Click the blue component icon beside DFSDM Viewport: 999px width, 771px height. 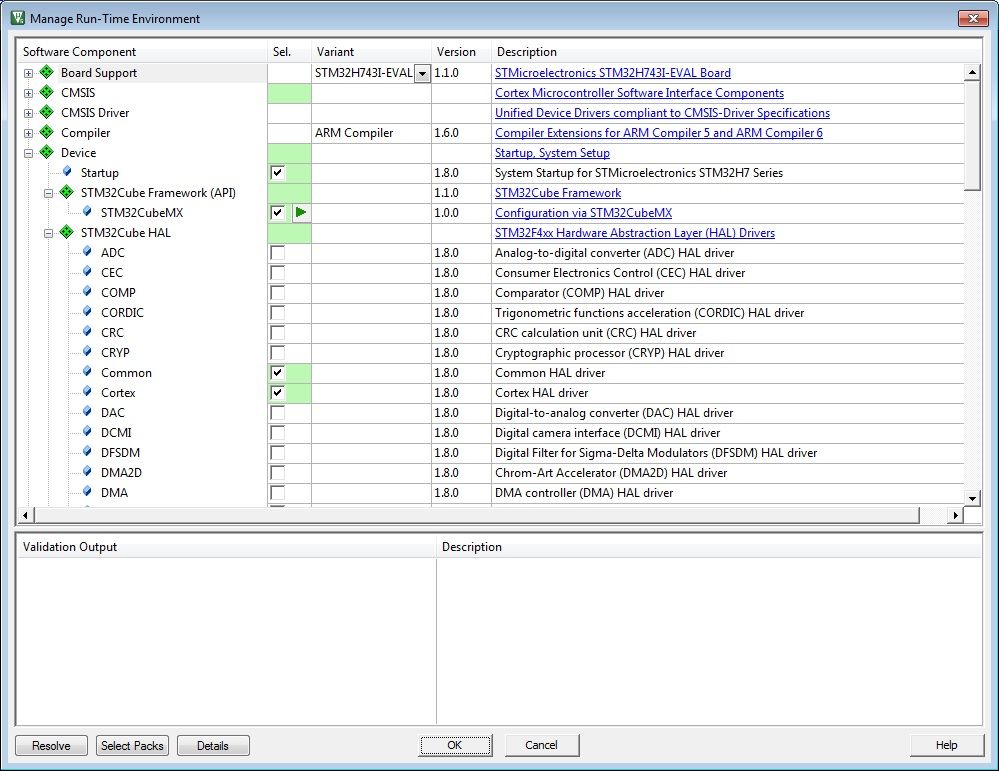pyautogui.click(x=87, y=452)
